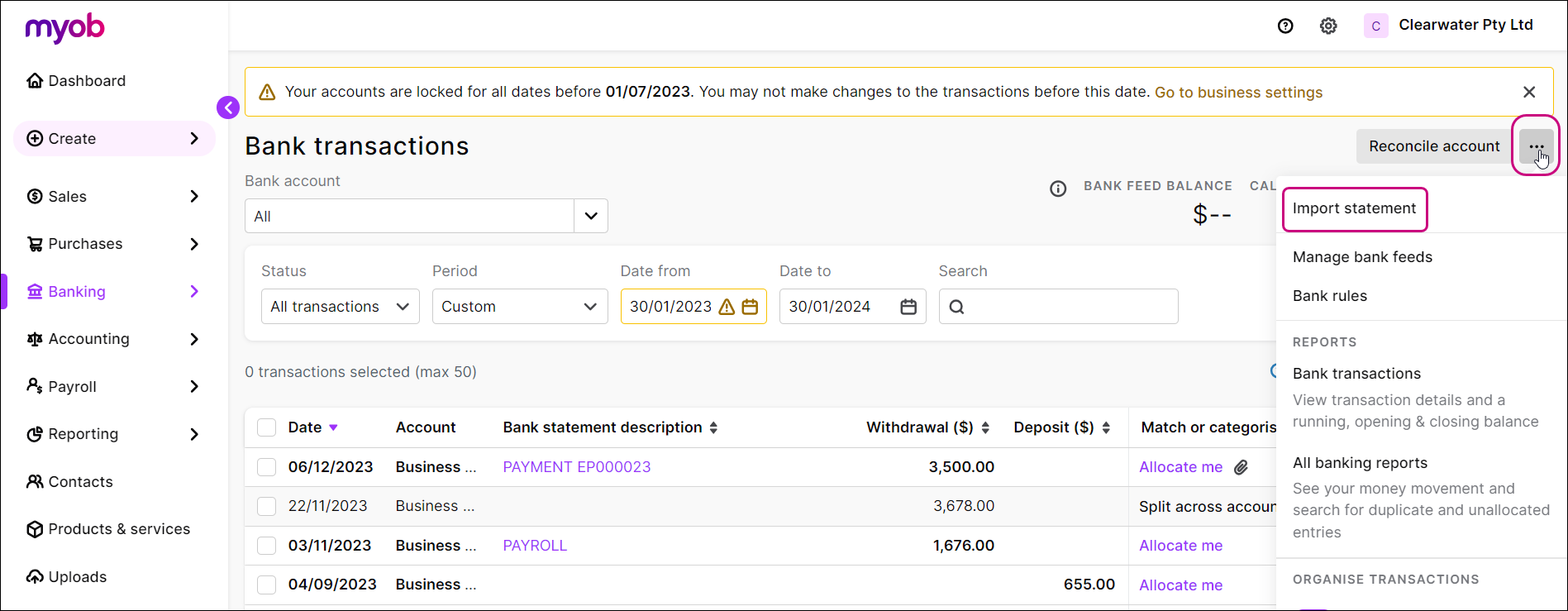The width and height of the screenshot is (1568, 611).
Task: Open the Period Custom dropdown
Action: (520, 307)
